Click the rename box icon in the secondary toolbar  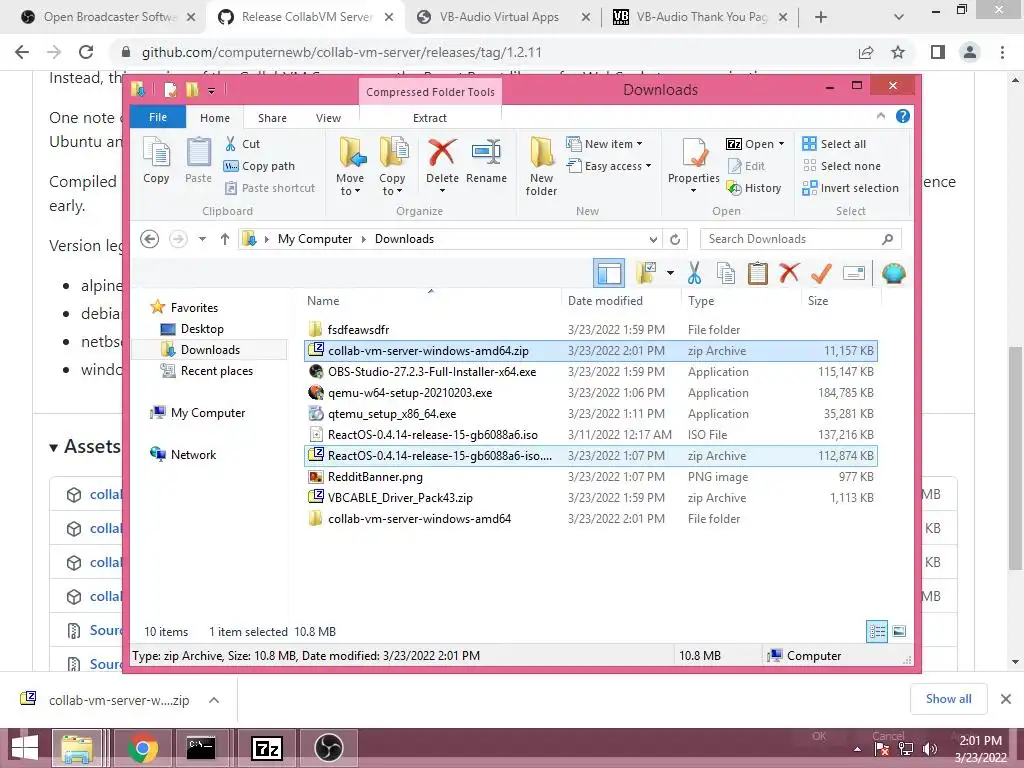(x=854, y=273)
